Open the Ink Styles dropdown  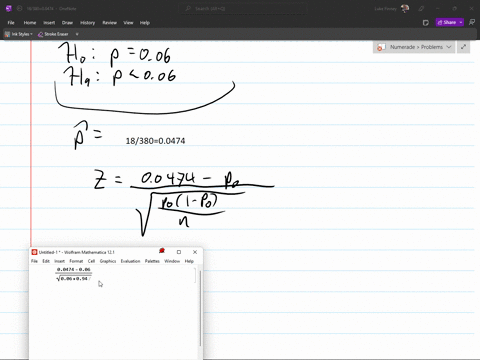[x=19, y=34]
